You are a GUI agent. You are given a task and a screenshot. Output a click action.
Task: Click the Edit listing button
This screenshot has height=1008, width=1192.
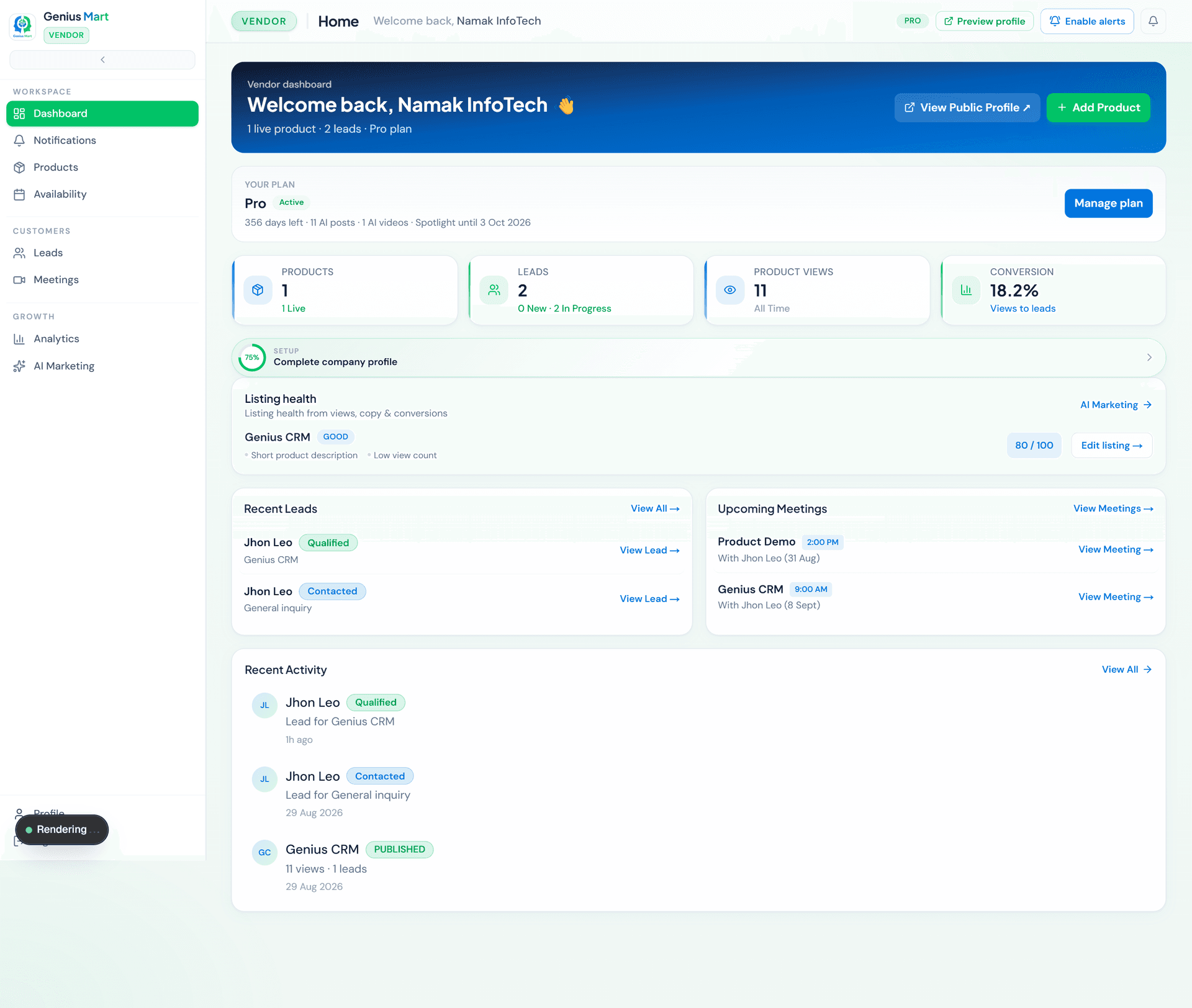click(1112, 446)
